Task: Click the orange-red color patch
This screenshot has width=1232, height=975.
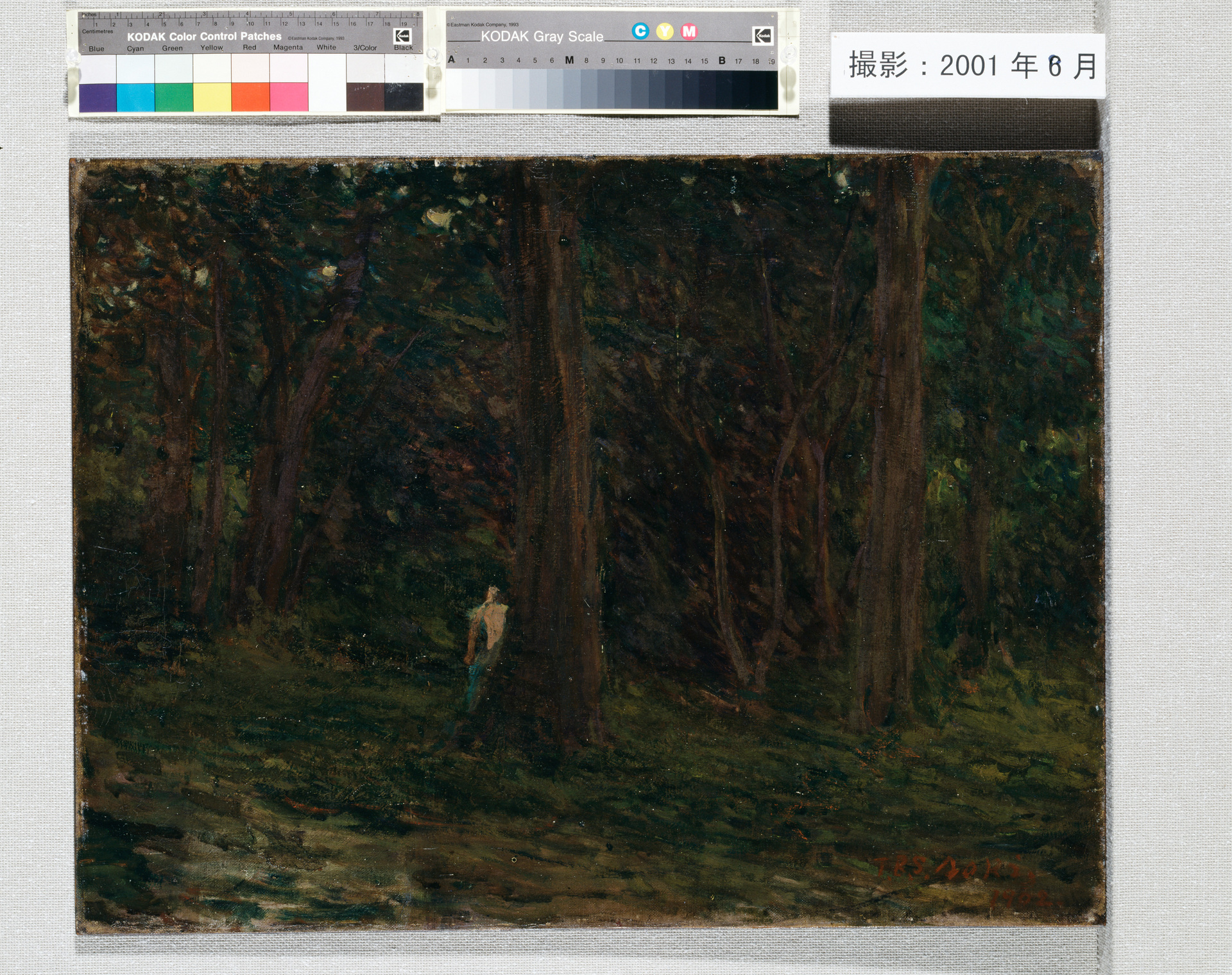Action: (250, 97)
